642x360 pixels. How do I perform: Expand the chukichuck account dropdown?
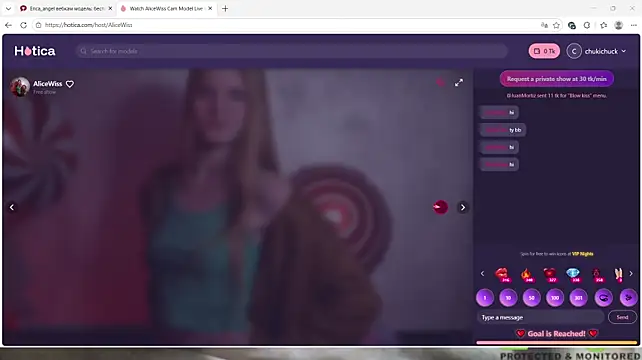point(624,51)
